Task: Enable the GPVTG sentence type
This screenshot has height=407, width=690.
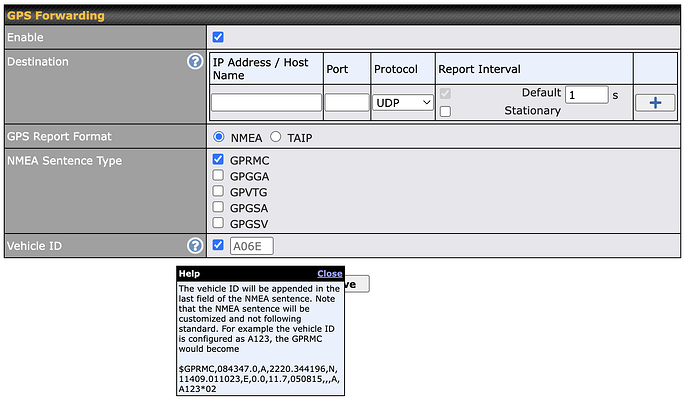Action: pyautogui.click(x=219, y=191)
